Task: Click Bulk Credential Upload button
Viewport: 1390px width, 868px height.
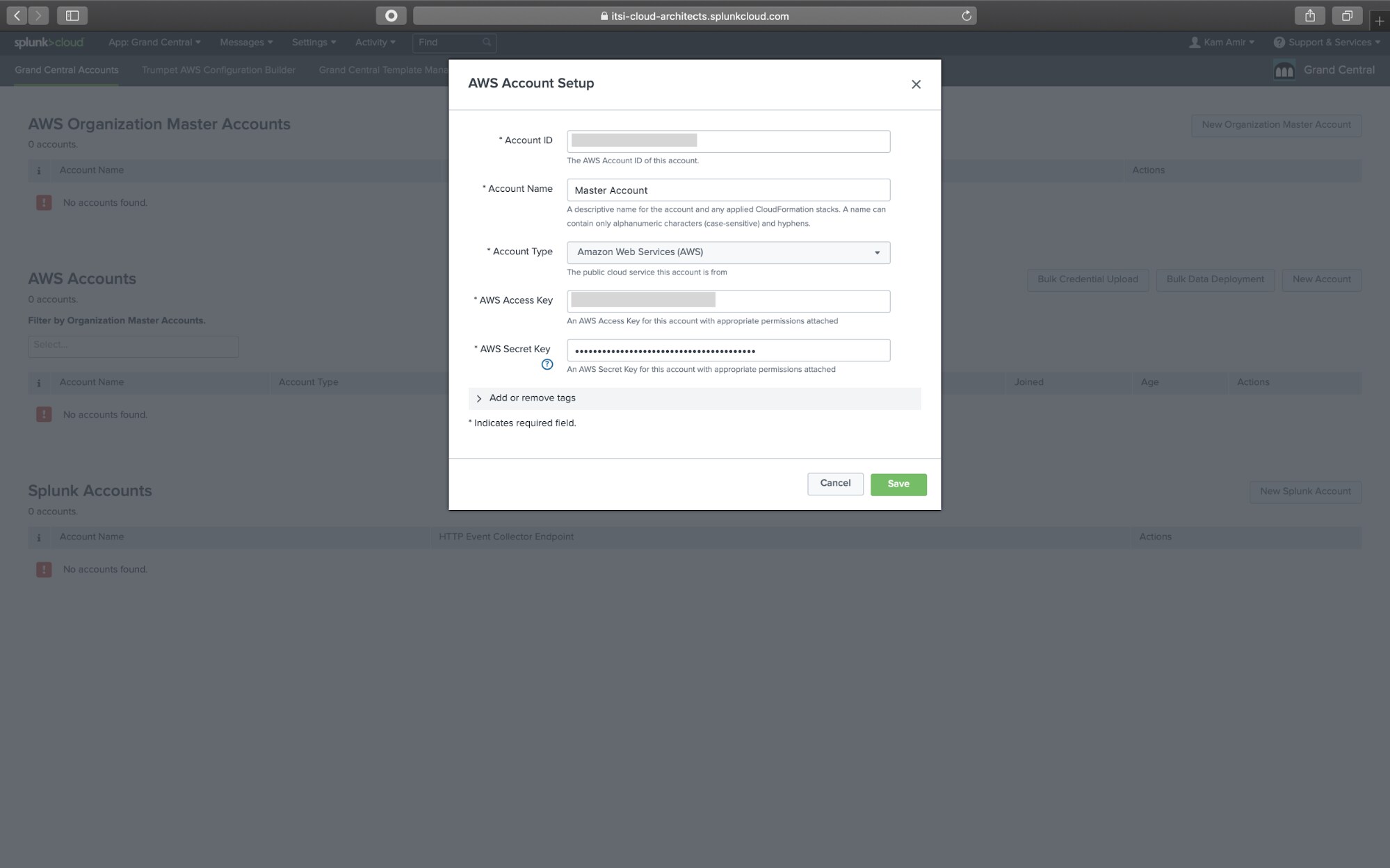Action: point(1088,279)
